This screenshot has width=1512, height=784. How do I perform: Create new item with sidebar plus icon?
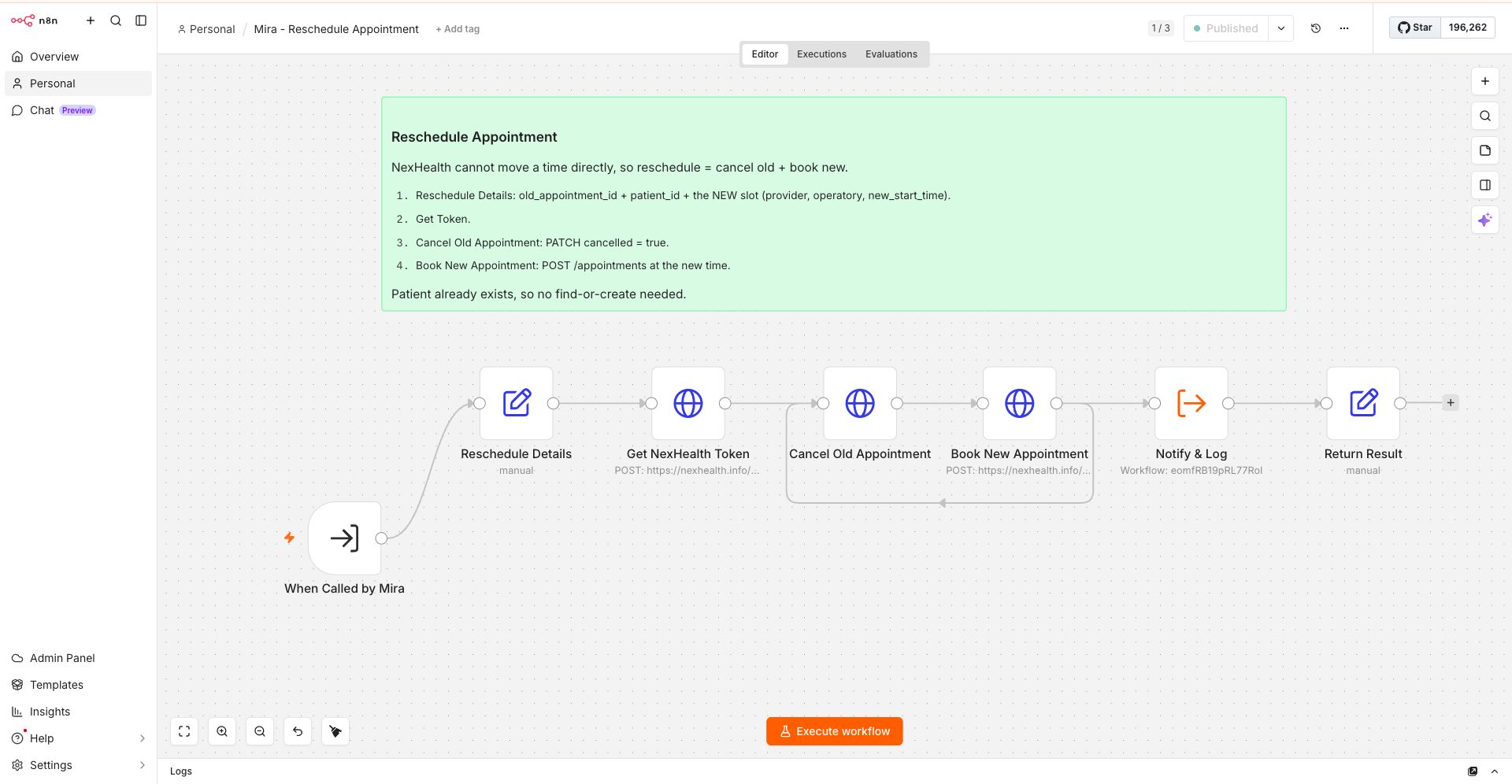pos(91,20)
